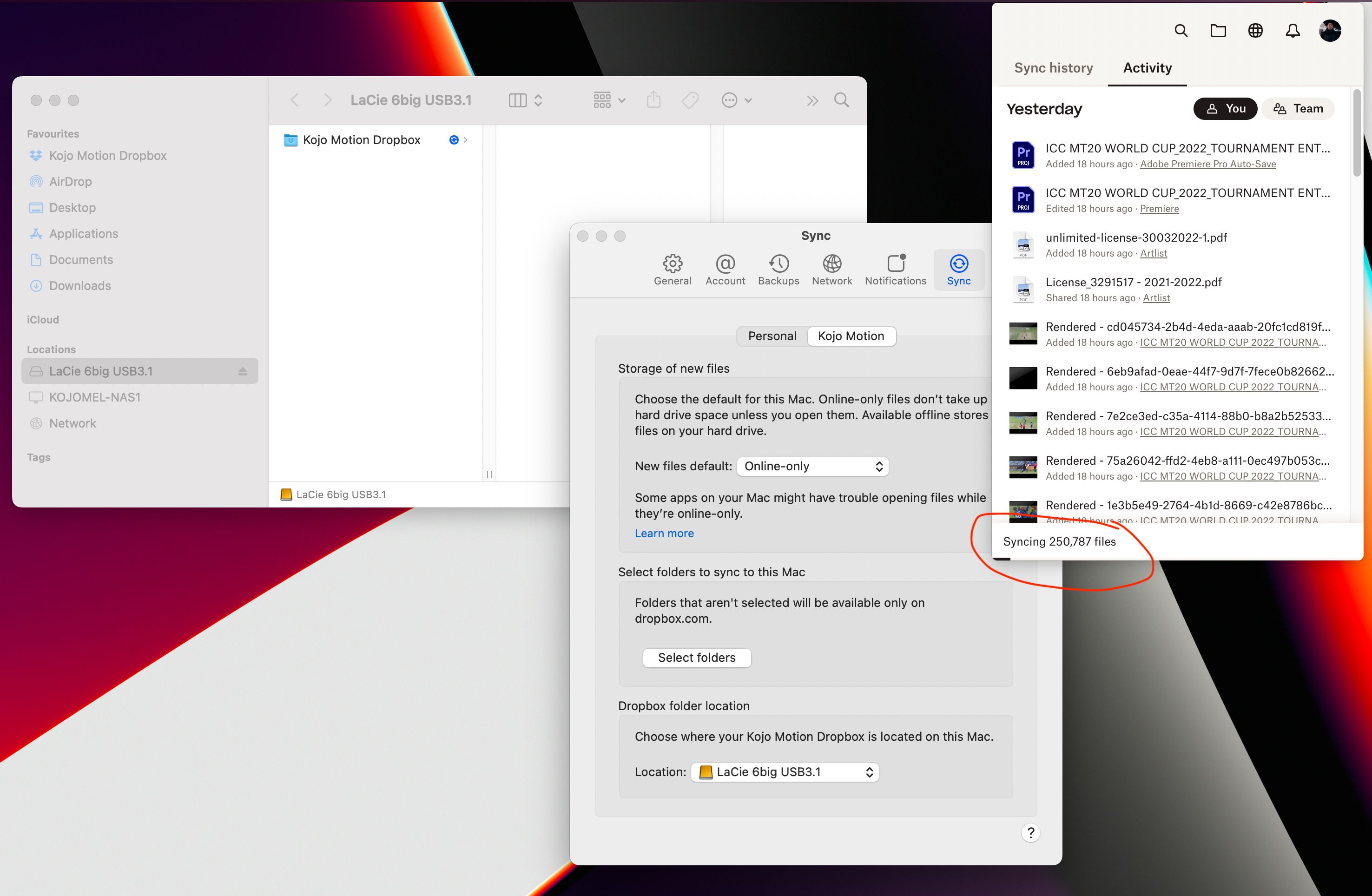1372x896 pixels.
Task: Click the Select folders button
Action: pyautogui.click(x=696, y=658)
